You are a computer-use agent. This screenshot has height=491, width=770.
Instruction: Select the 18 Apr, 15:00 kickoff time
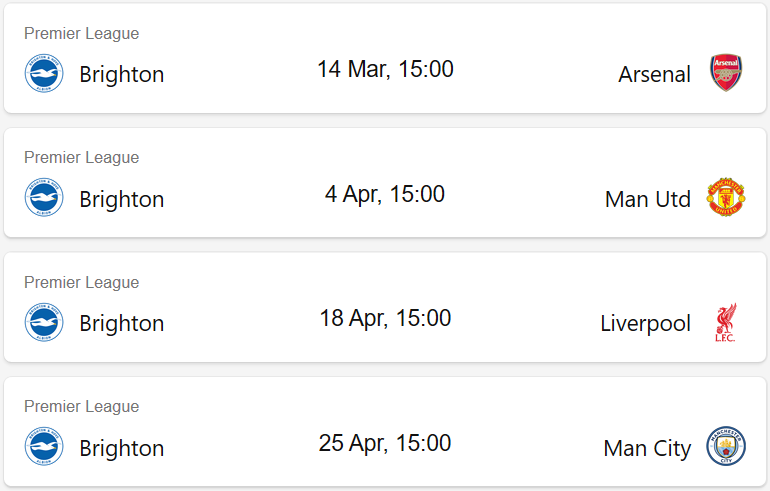tap(385, 318)
